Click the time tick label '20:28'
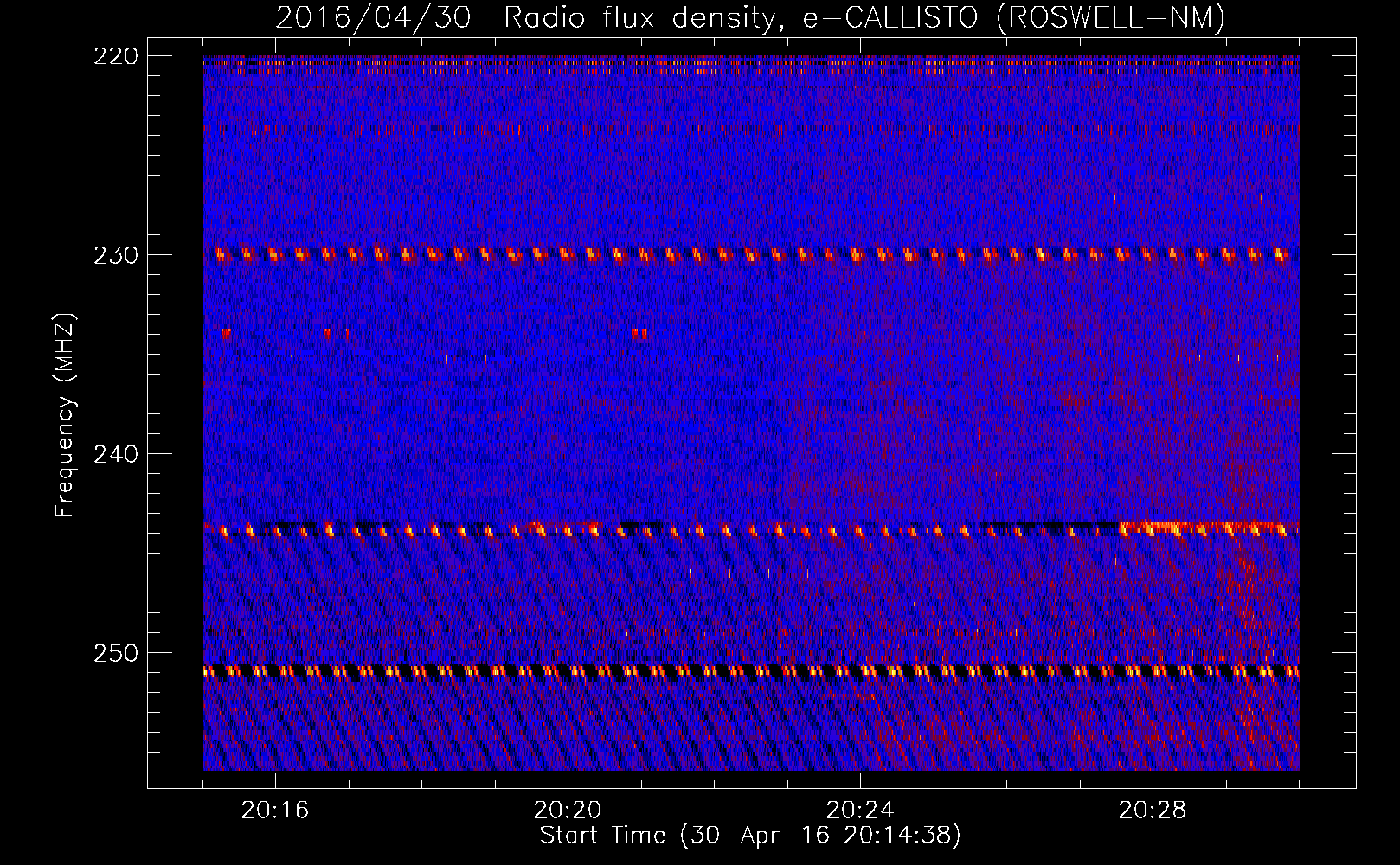The image size is (1400, 865). coord(1153,811)
